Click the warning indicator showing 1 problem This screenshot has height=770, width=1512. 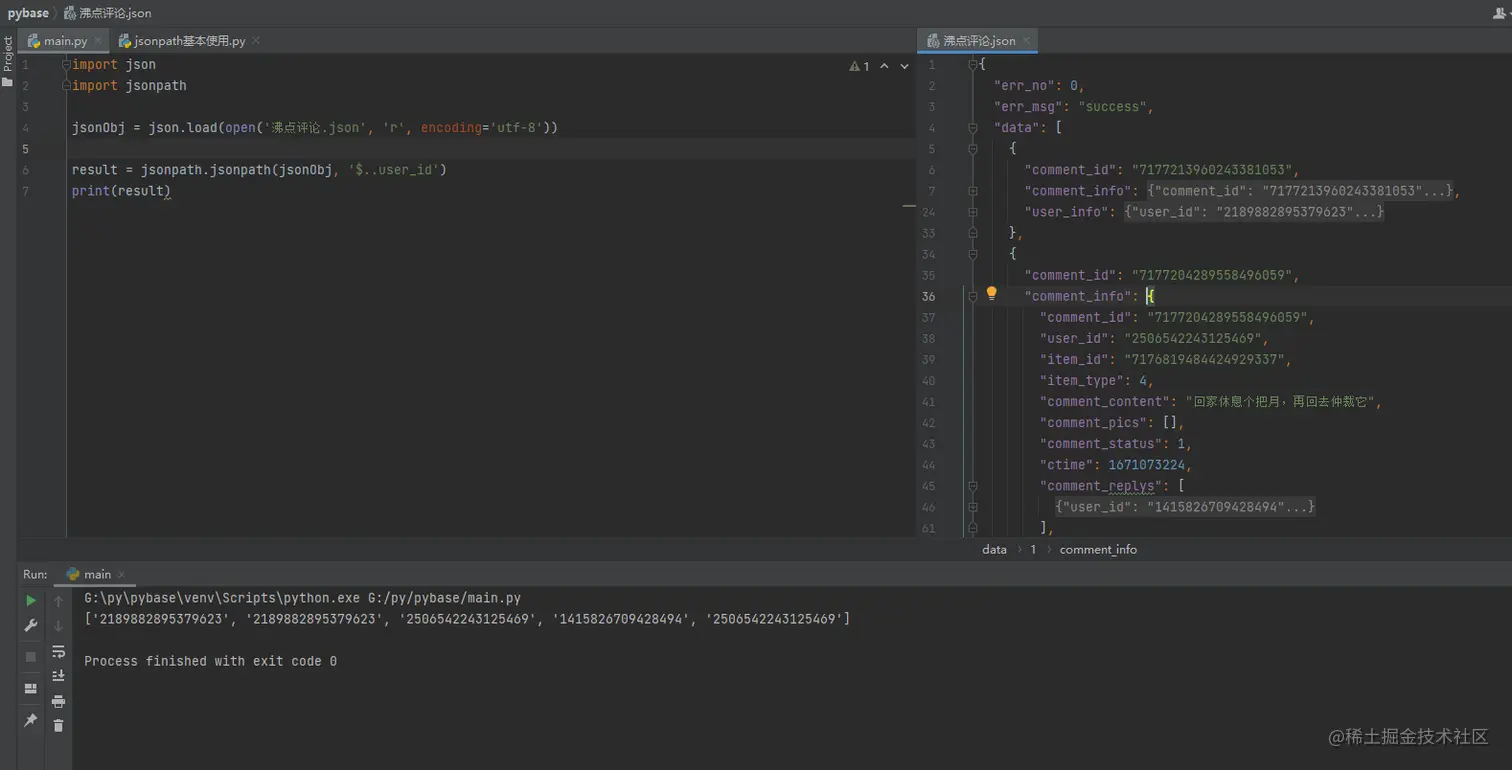(x=859, y=66)
